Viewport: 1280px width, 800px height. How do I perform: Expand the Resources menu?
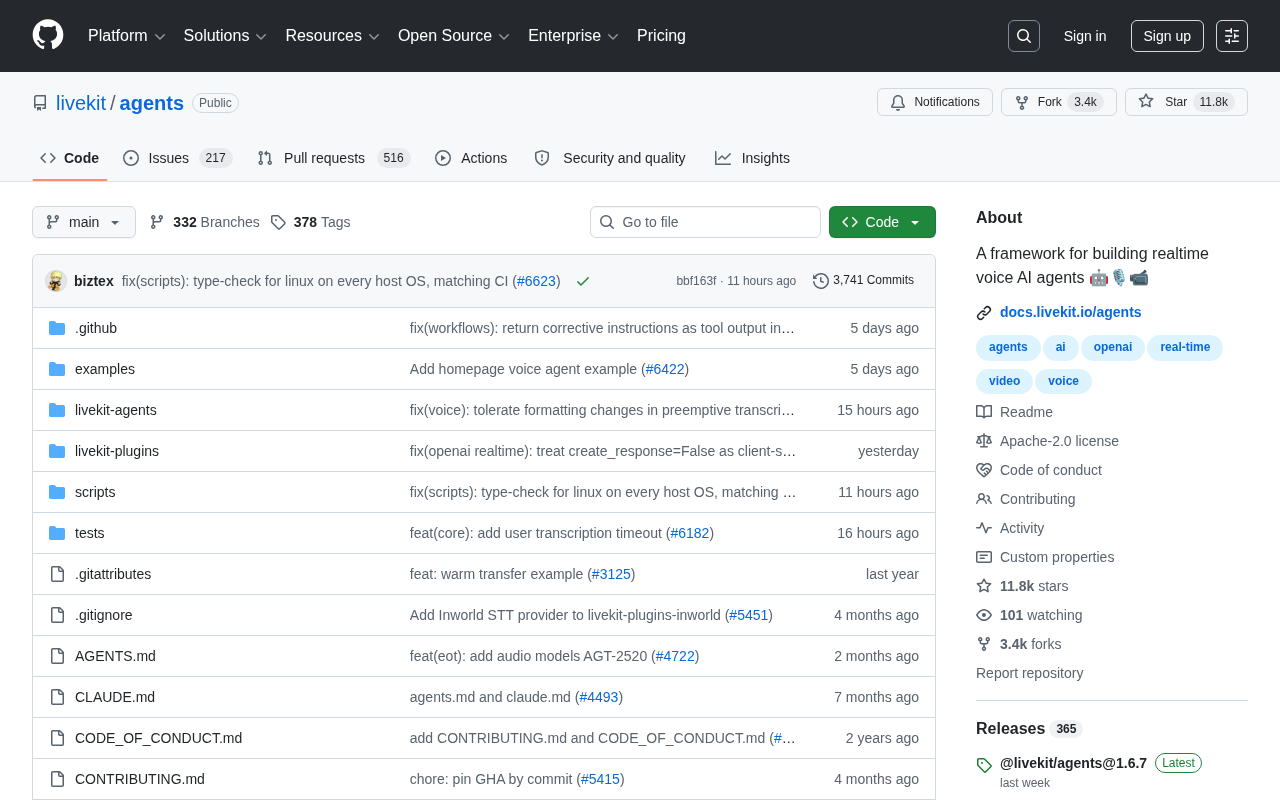pos(333,36)
